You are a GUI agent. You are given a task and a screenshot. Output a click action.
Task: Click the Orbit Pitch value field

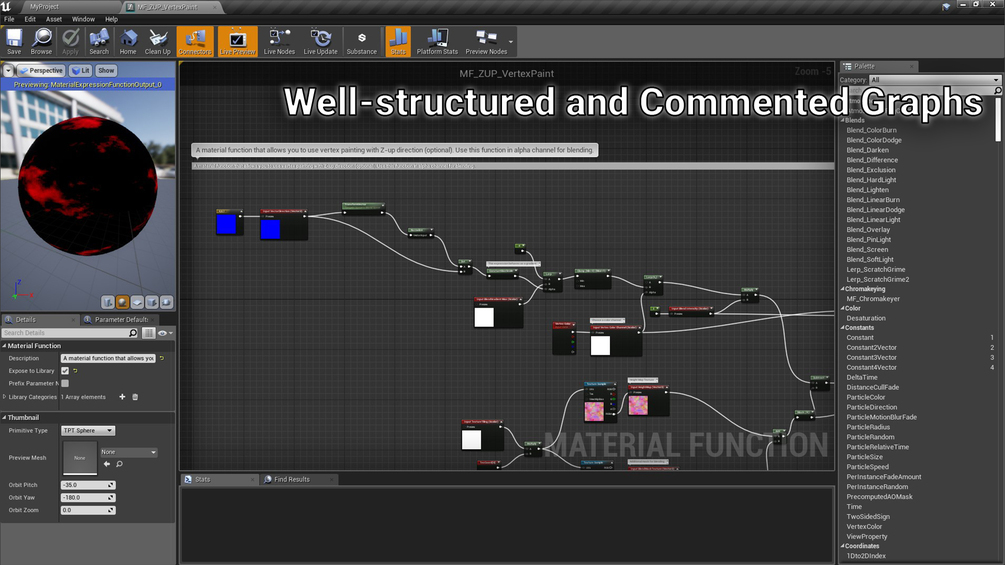point(88,485)
